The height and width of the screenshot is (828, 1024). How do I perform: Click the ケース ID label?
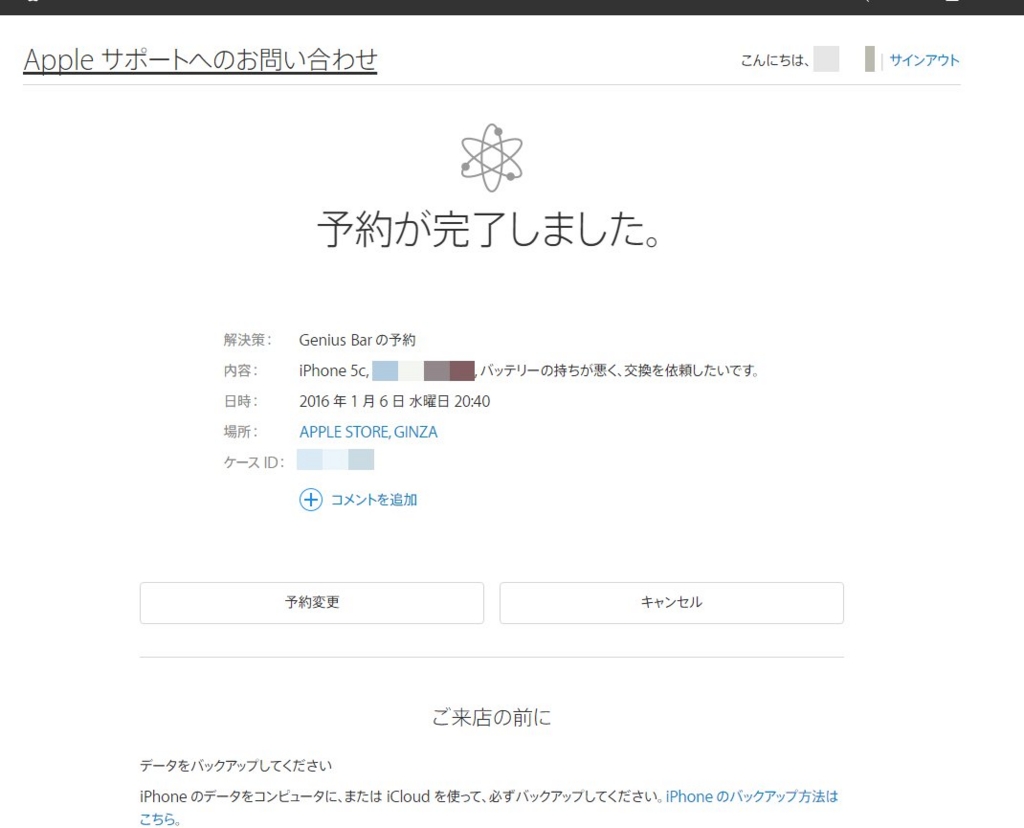254,462
